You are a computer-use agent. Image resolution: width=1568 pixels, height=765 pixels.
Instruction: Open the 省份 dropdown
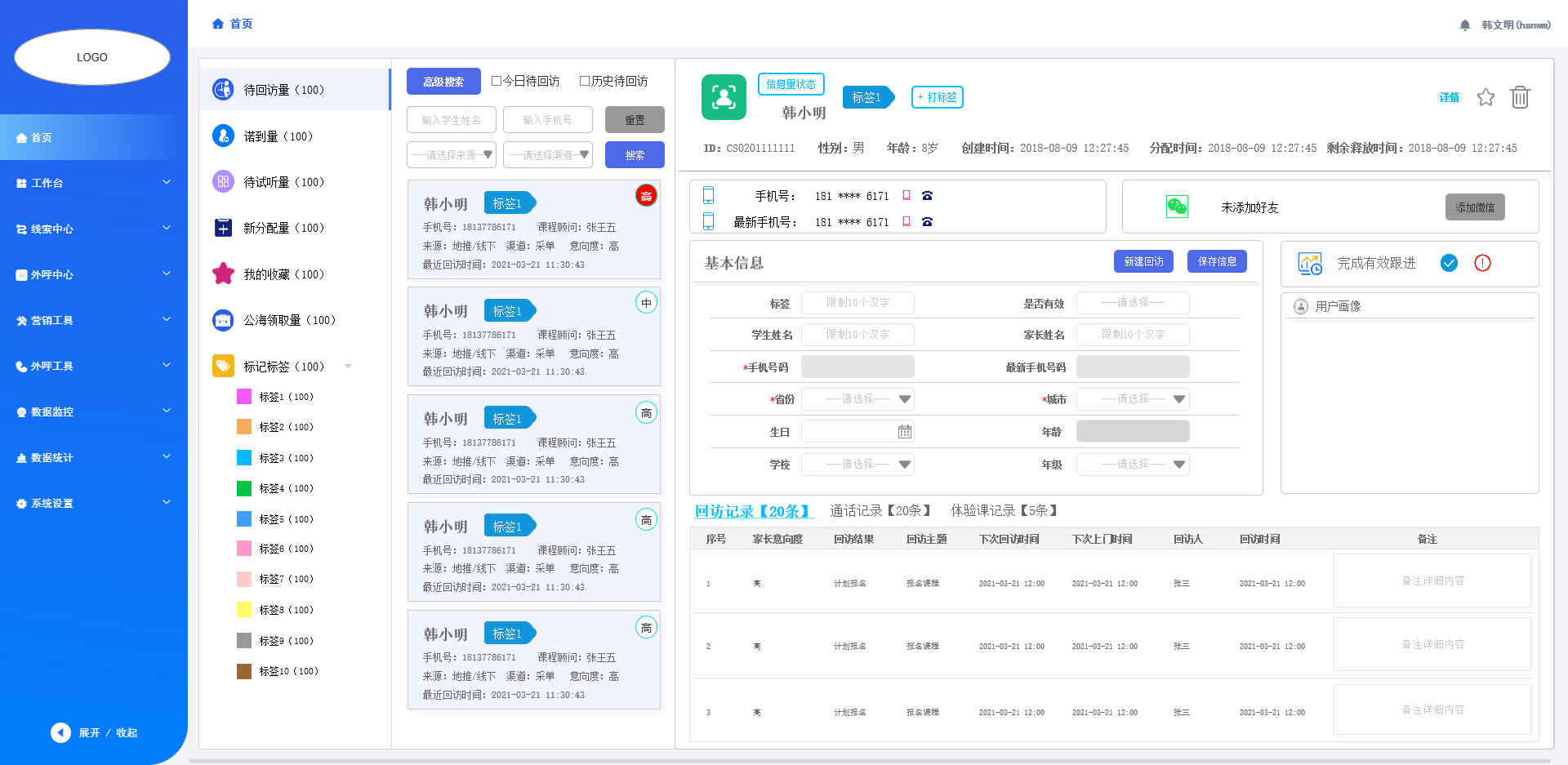[857, 398]
